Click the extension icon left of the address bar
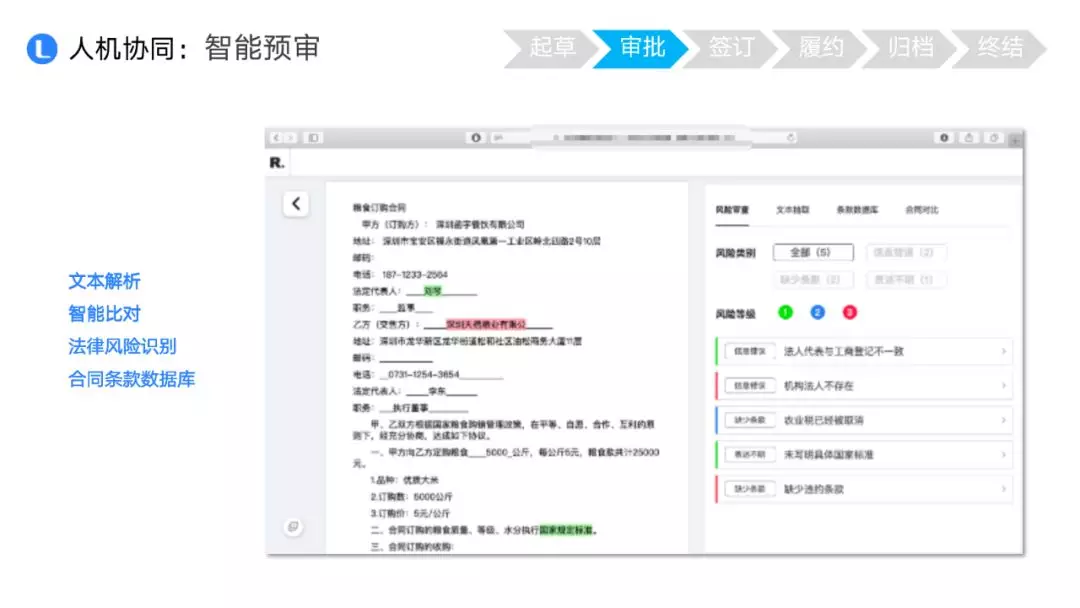The image size is (1080, 608). [476, 138]
